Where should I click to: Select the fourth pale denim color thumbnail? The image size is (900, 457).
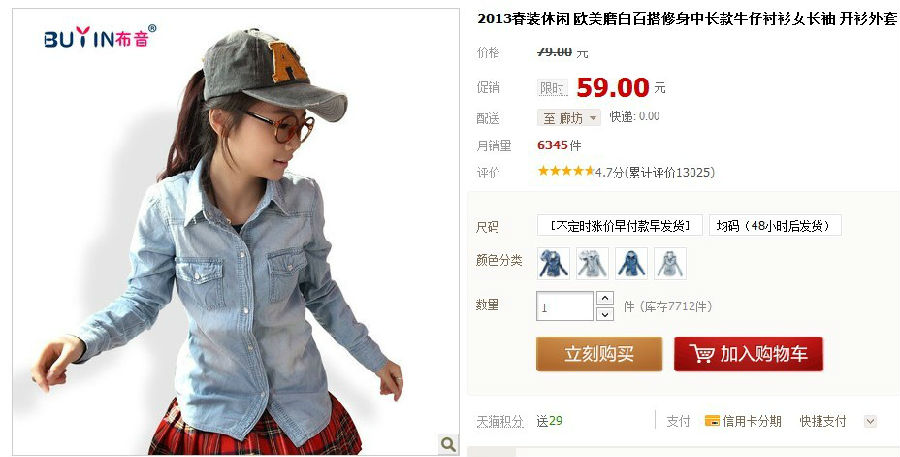670,263
